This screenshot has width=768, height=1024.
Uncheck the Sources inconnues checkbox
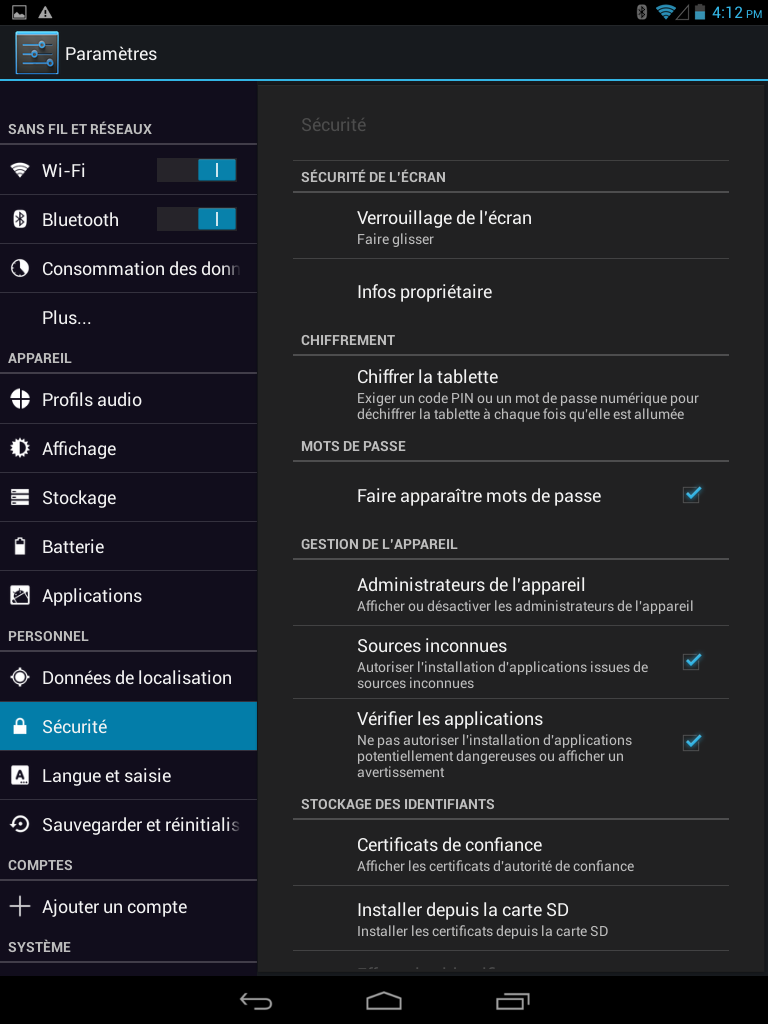pos(692,662)
